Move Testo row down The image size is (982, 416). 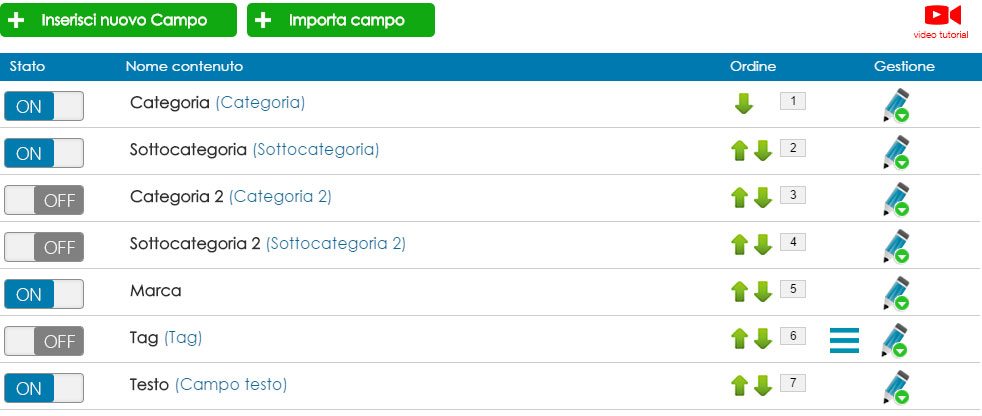763,386
